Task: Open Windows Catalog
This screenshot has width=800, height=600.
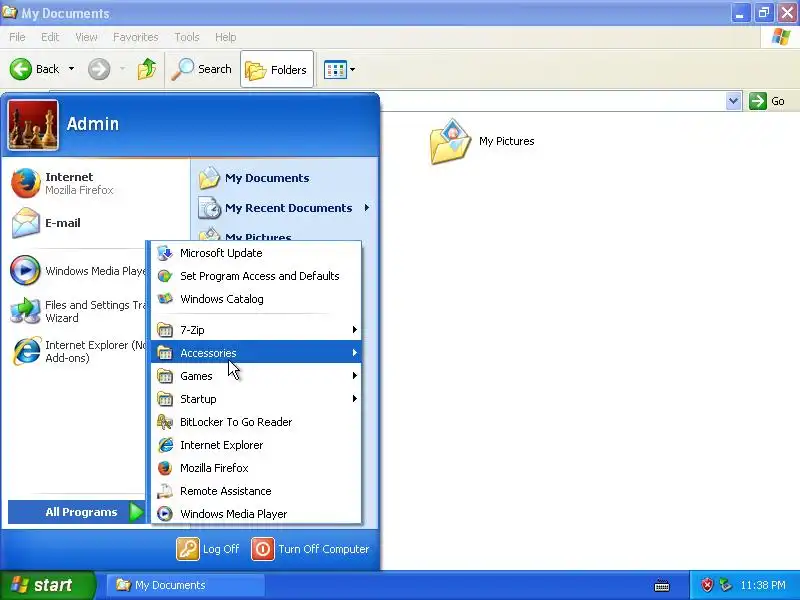Action: pos(256,299)
